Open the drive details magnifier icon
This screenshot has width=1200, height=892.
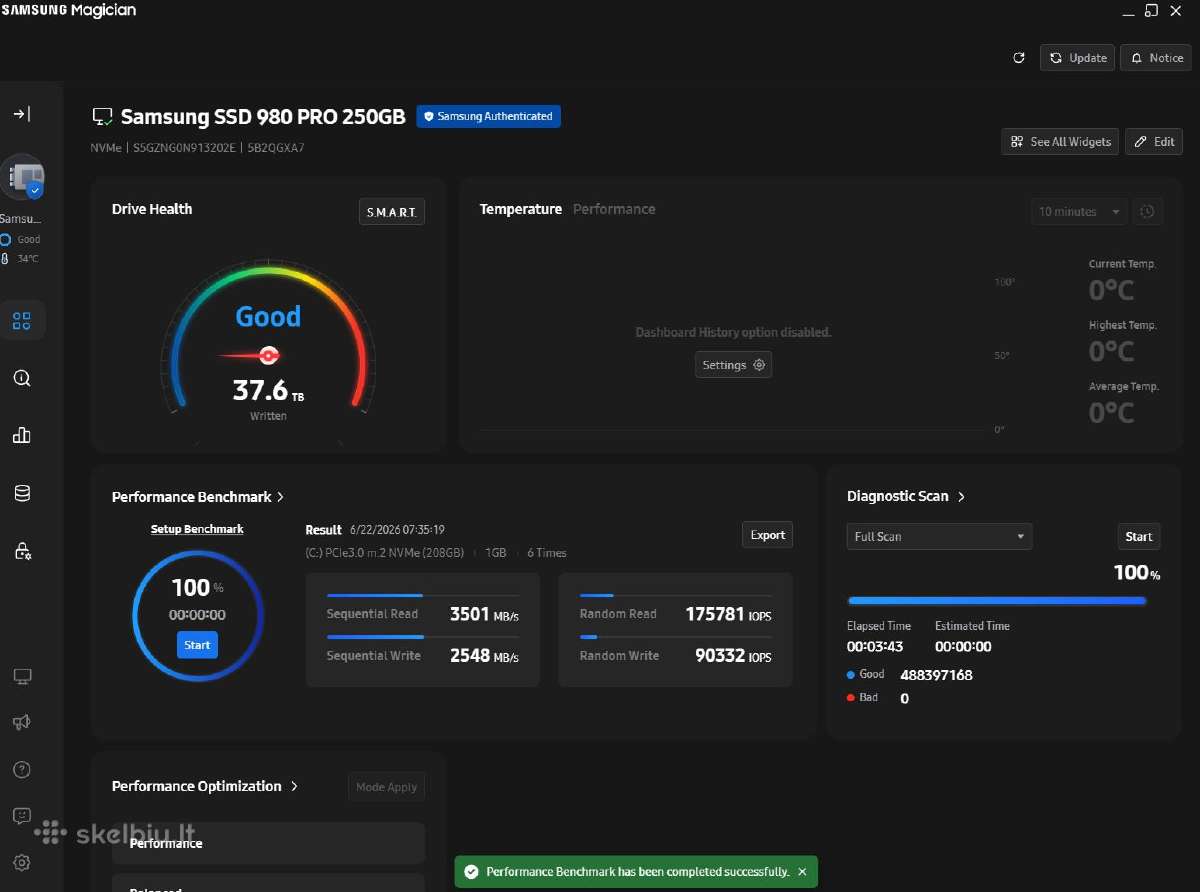pyautogui.click(x=22, y=378)
